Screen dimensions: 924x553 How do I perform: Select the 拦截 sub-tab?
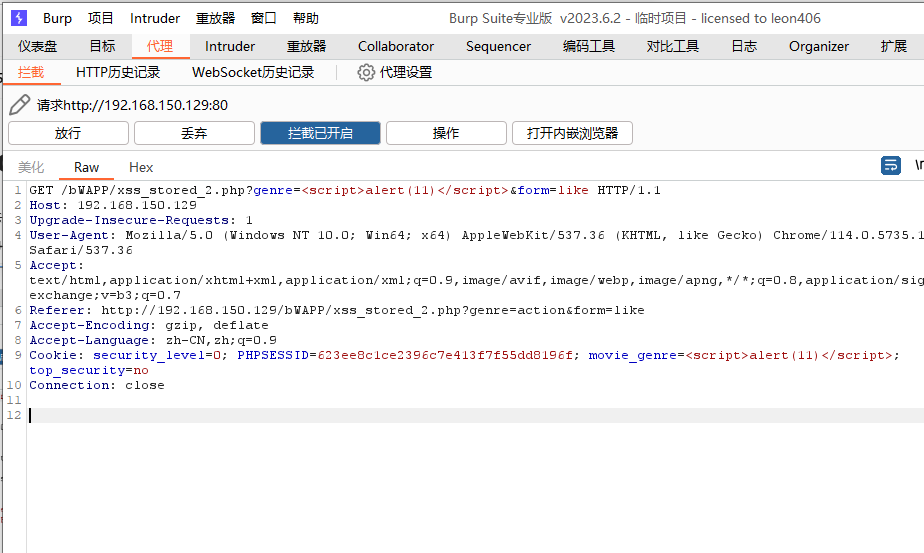click(31, 73)
